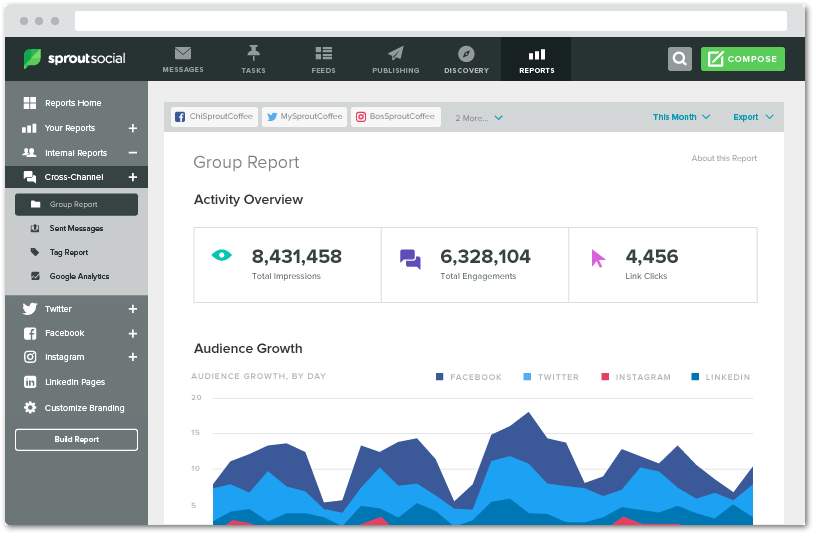The height and width of the screenshot is (534, 814).
Task: Click Twitter bird icon in sidebar
Action: 30,309
